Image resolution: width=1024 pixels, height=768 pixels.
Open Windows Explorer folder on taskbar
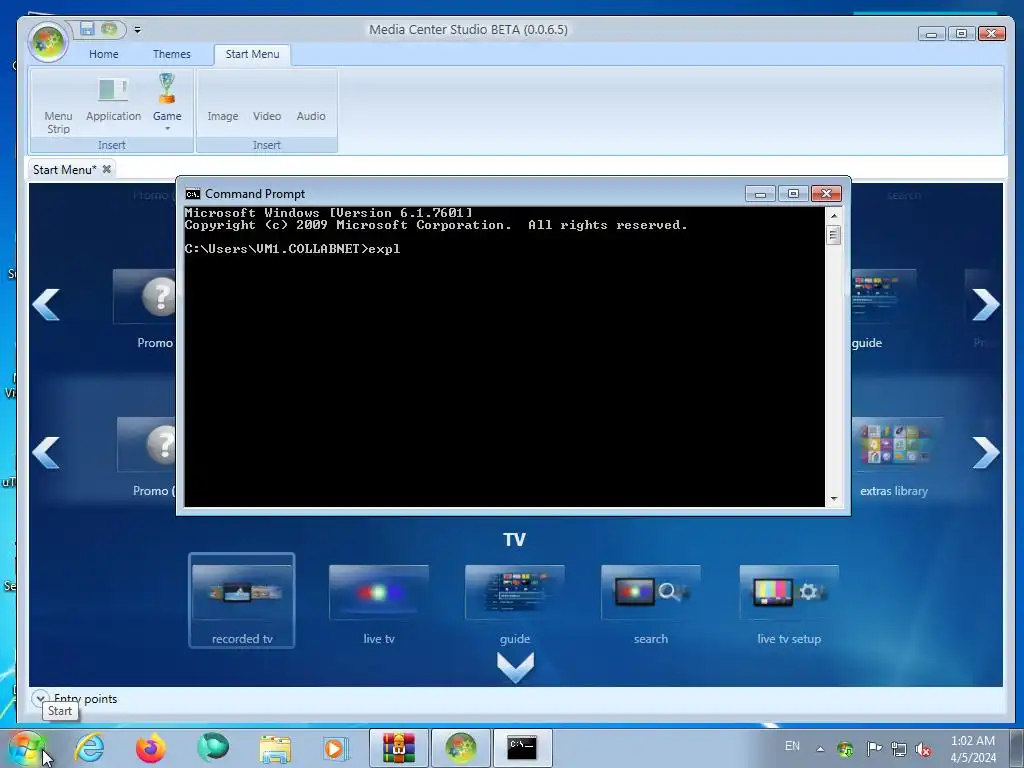click(x=275, y=748)
